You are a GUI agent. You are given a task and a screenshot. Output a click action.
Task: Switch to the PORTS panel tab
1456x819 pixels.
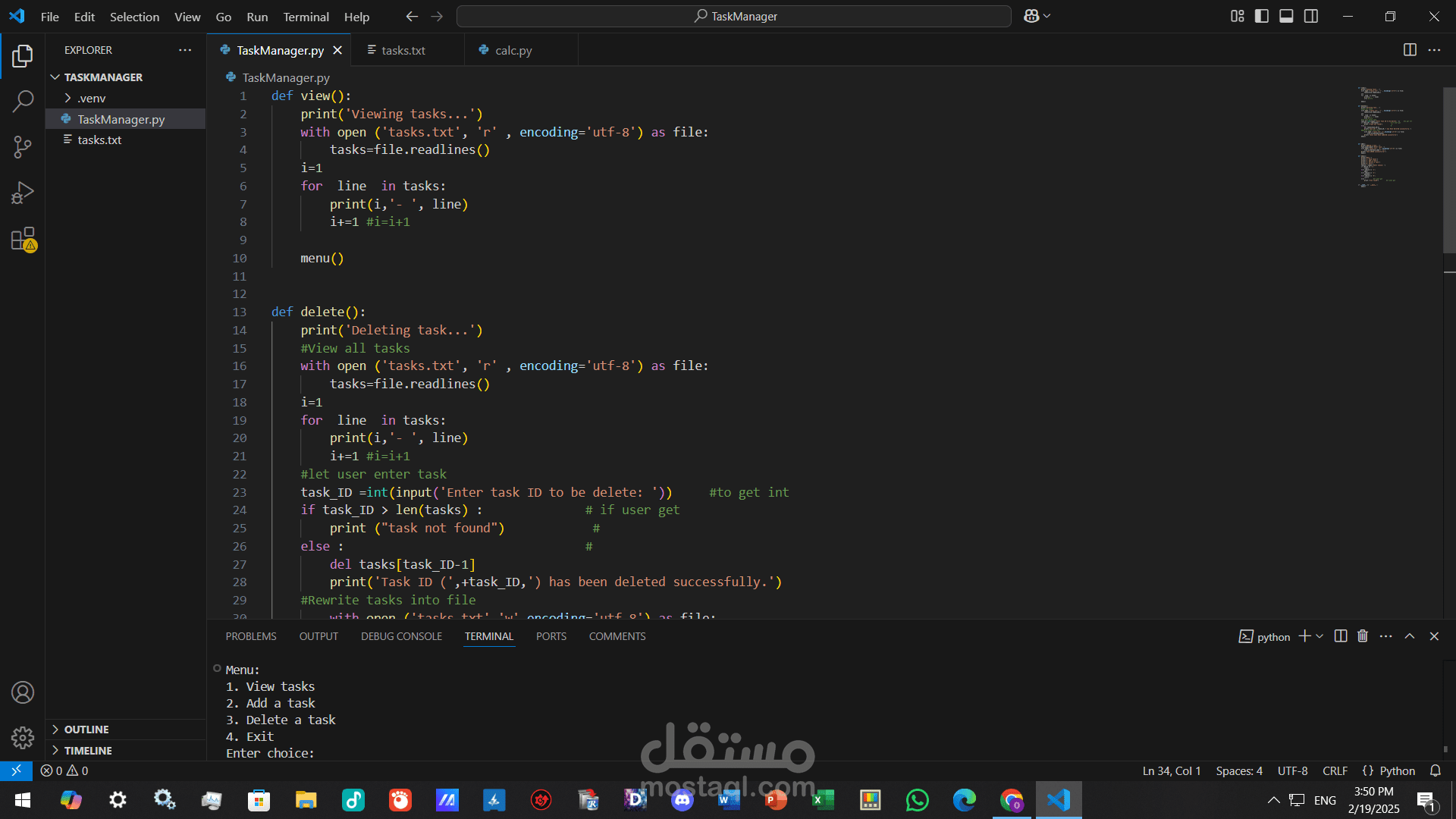[x=551, y=636]
